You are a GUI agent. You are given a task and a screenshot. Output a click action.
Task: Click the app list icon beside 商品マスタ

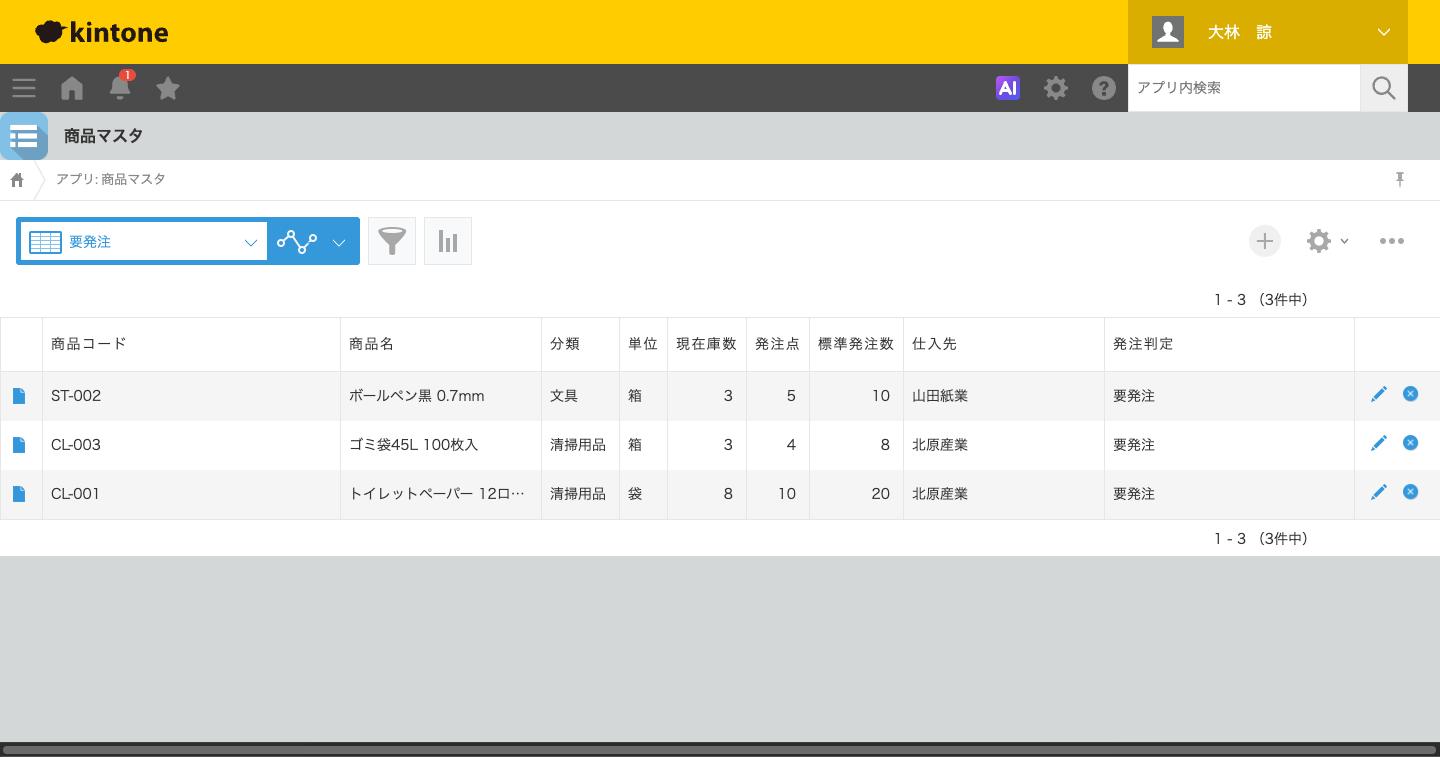[x=24, y=136]
